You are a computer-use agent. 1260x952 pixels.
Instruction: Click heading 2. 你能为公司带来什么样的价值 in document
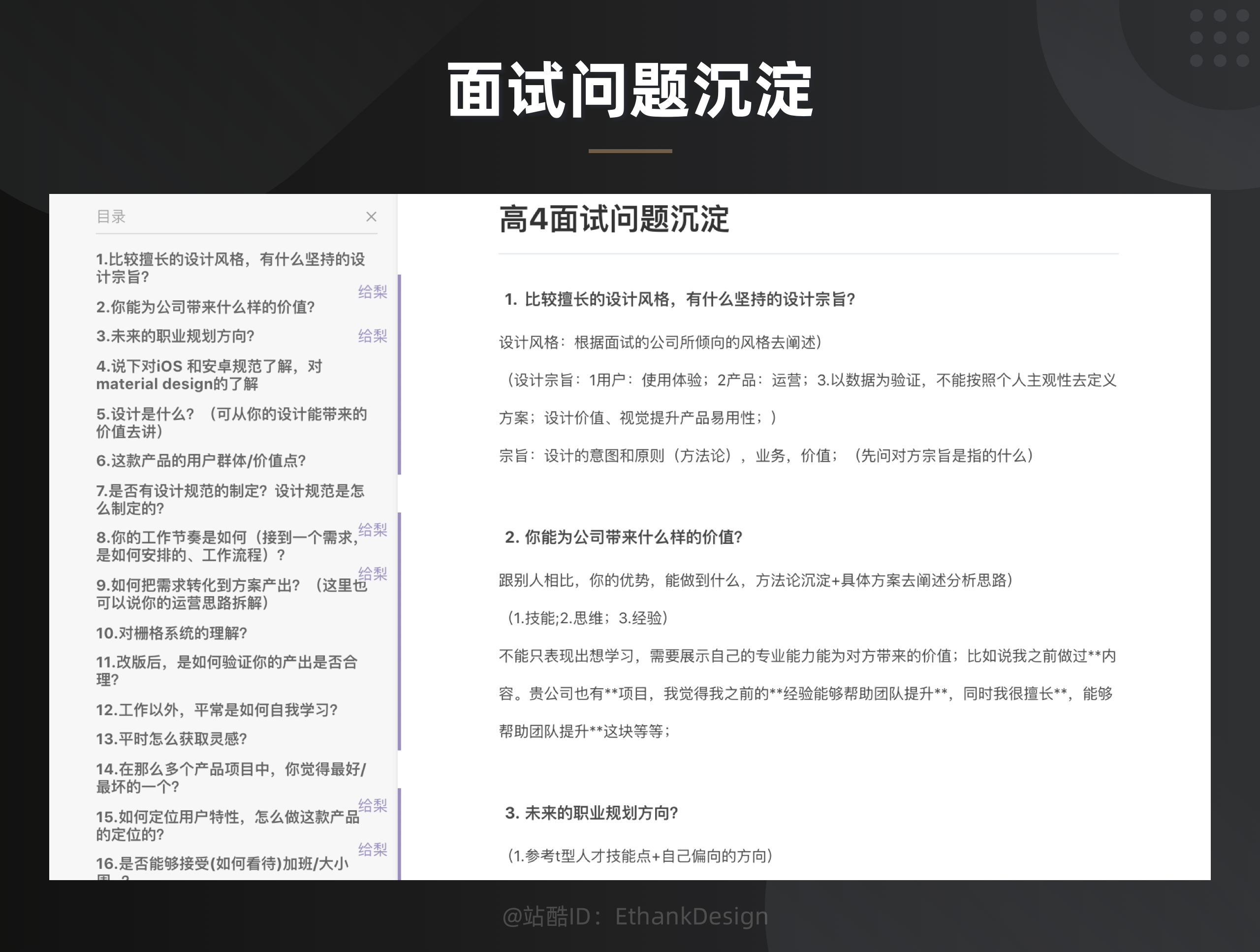click(623, 537)
